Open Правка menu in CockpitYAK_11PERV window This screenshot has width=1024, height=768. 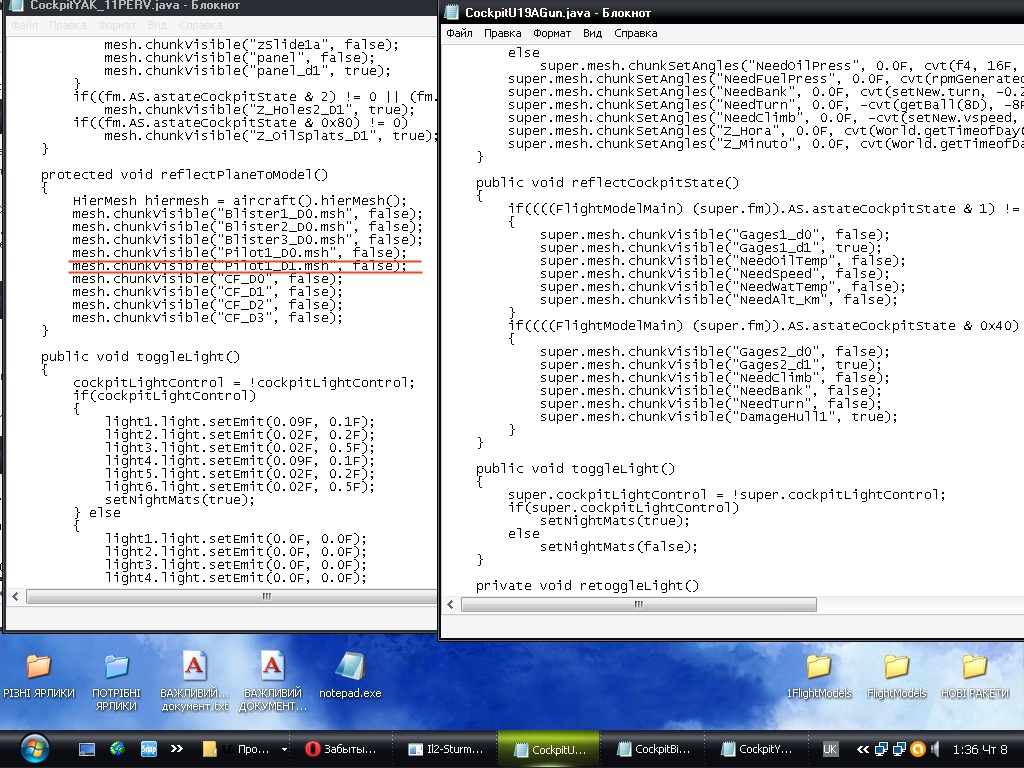(x=67, y=25)
